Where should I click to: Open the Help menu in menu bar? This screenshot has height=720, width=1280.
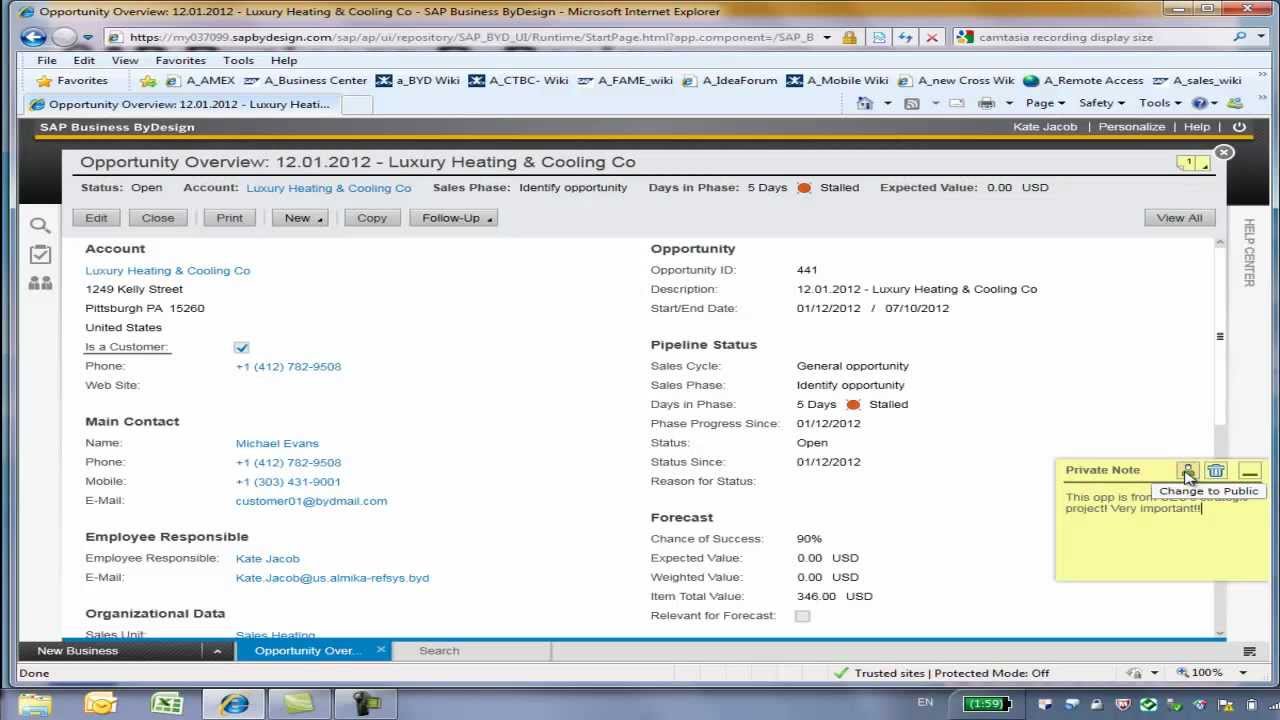pyautogui.click(x=284, y=60)
